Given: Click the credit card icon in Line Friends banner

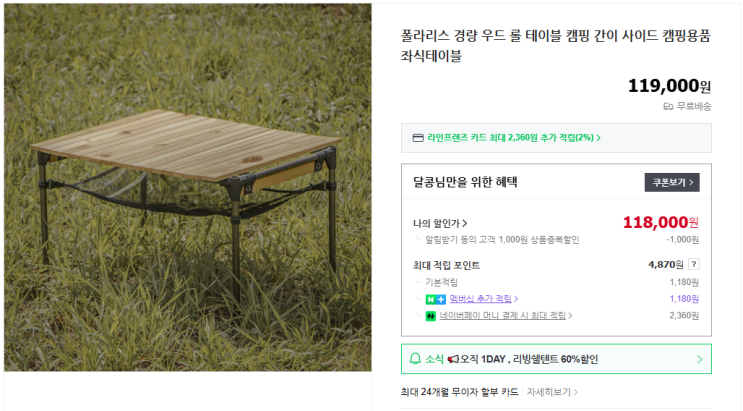Looking at the screenshot, I should point(418,138).
